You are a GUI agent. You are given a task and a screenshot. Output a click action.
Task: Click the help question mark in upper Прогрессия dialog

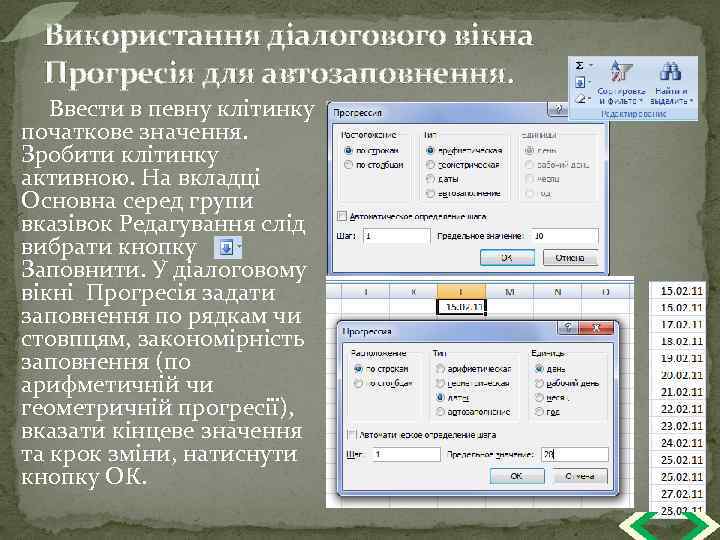(x=558, y=109)
